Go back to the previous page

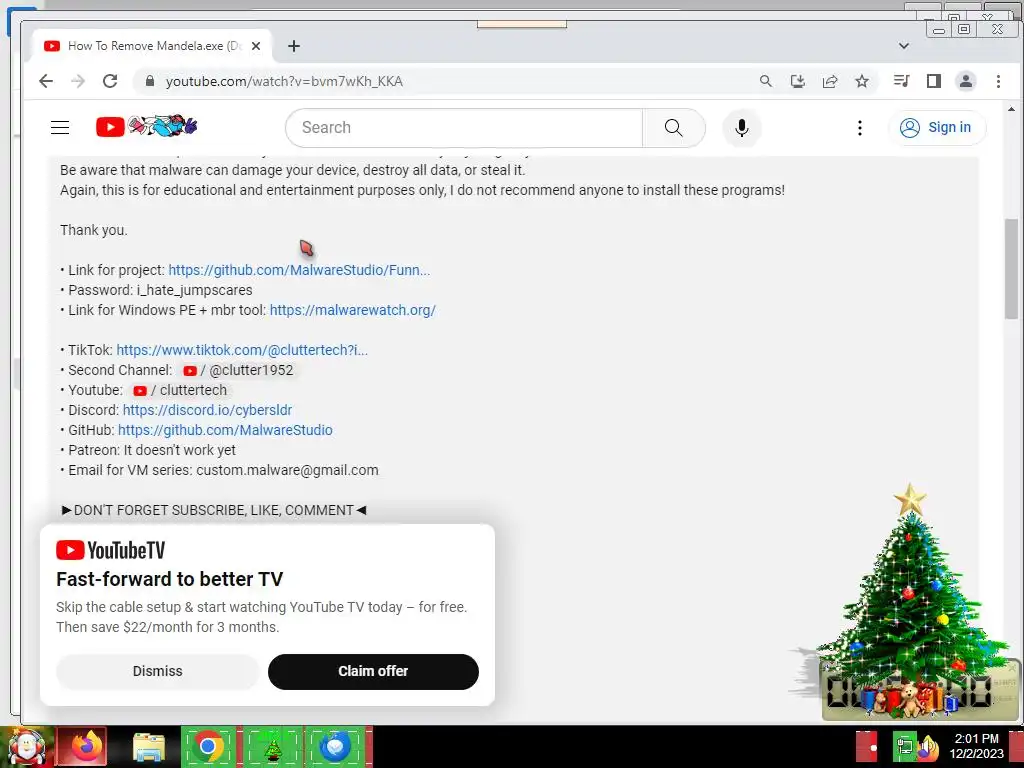pos(46,81)
